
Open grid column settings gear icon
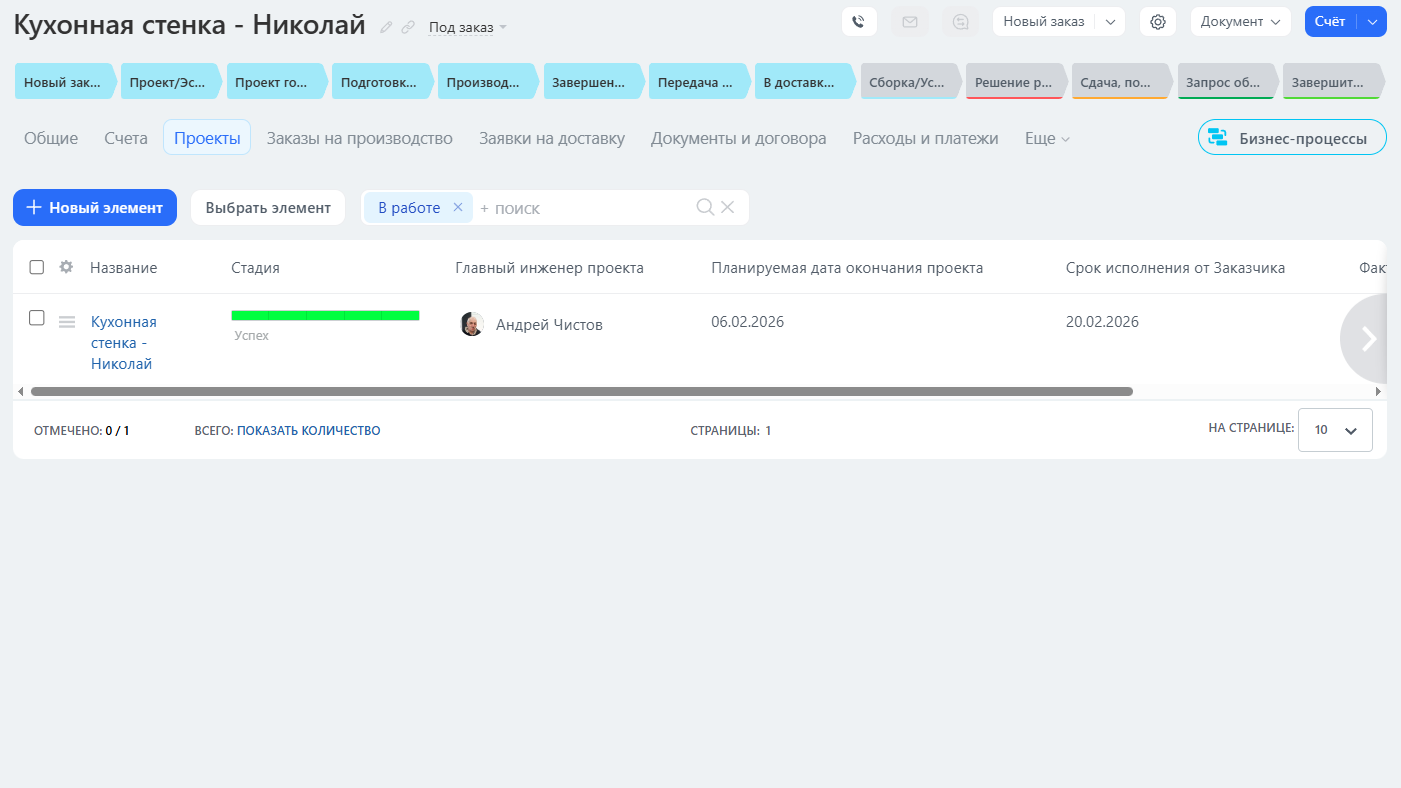click(66, 267)
